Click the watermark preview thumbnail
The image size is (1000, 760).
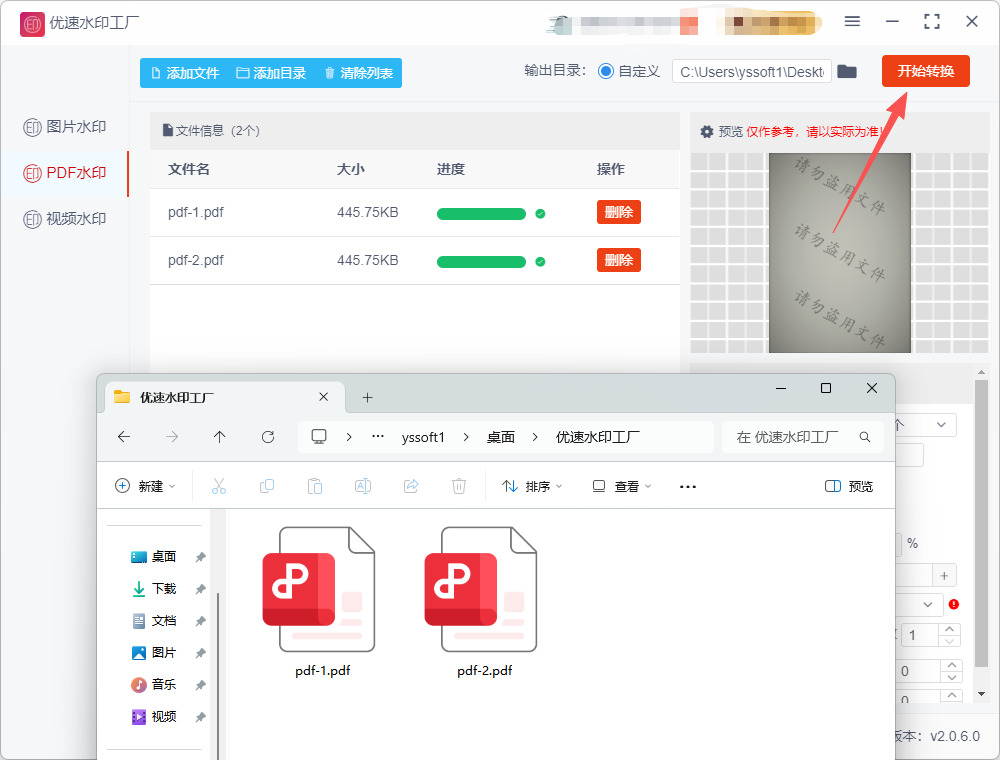pyautogui.click(x=839, y=252)
